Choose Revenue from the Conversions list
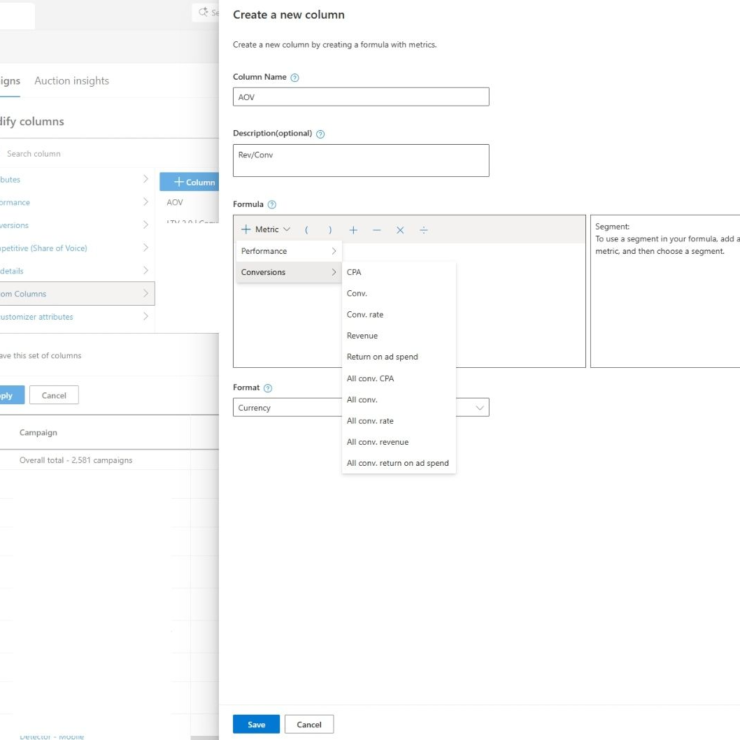 pyautogui.click(x=362, y=336)
